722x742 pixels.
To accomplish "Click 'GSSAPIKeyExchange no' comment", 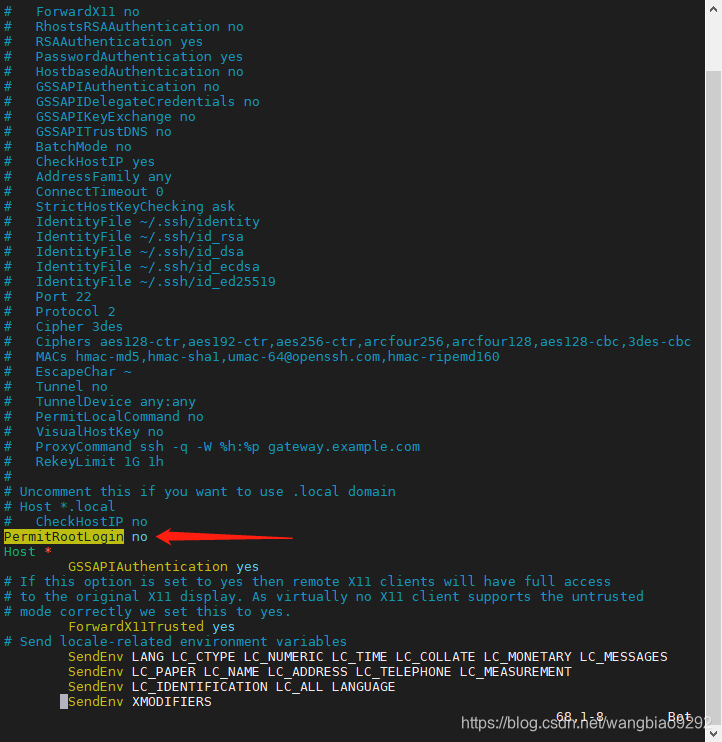I will (99, 116).
